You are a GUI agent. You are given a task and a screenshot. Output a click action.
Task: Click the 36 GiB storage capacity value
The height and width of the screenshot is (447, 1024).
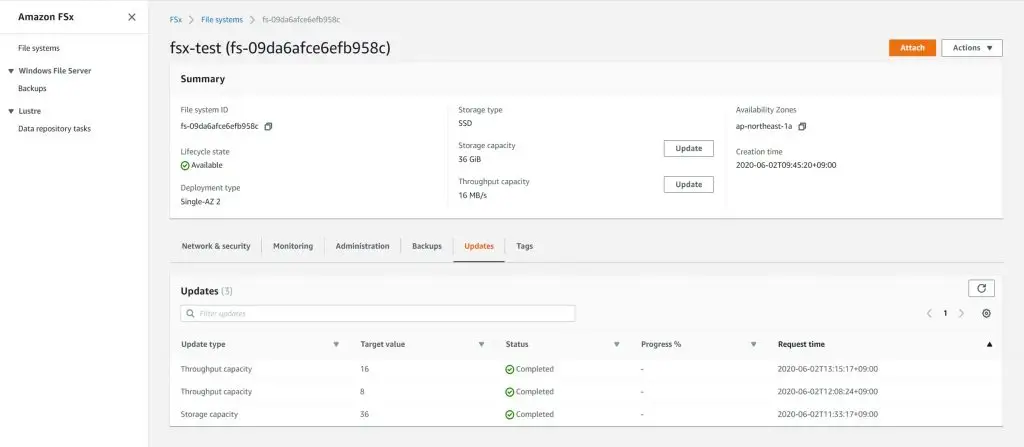click(470, 159)
